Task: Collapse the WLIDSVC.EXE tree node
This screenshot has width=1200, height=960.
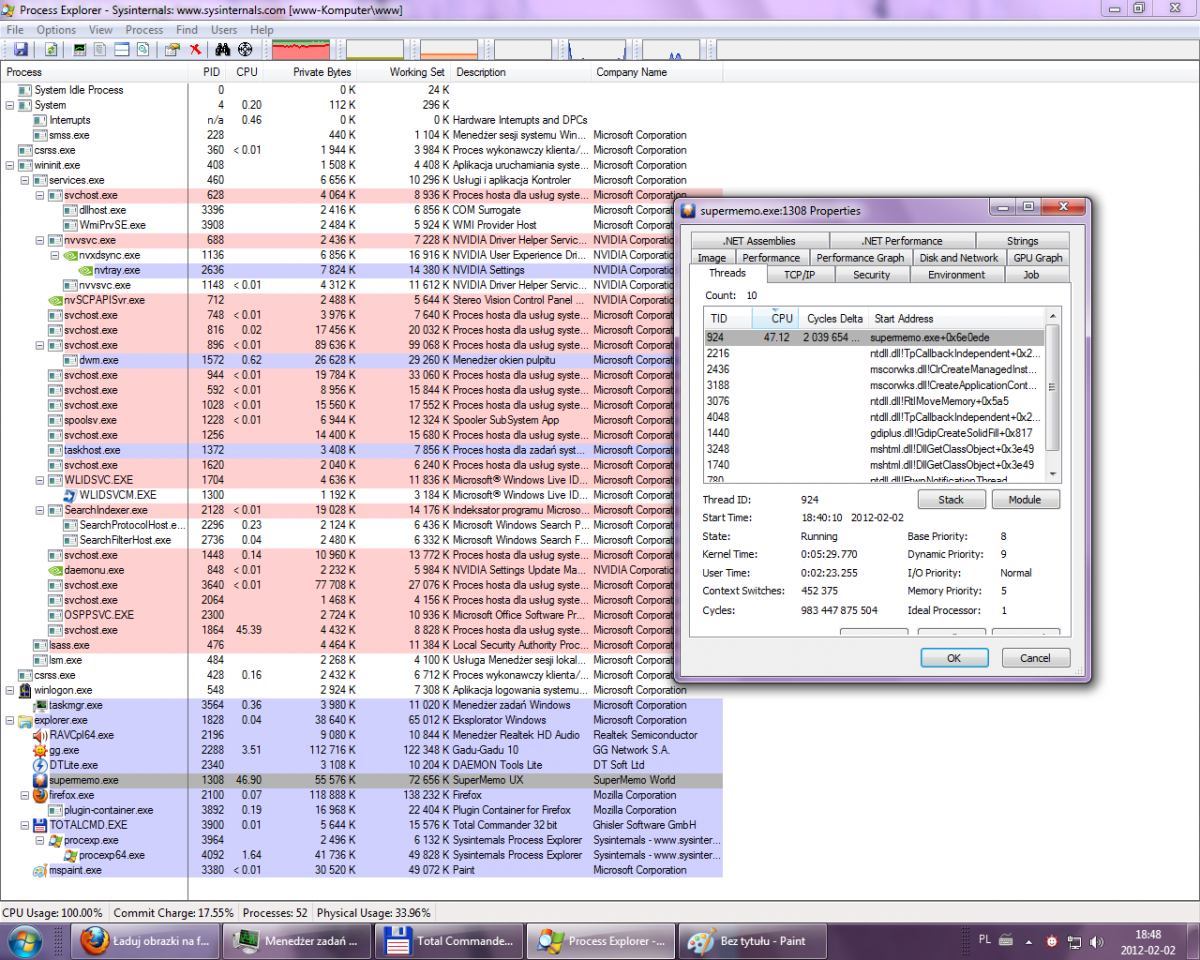Action: coord(40,480)
